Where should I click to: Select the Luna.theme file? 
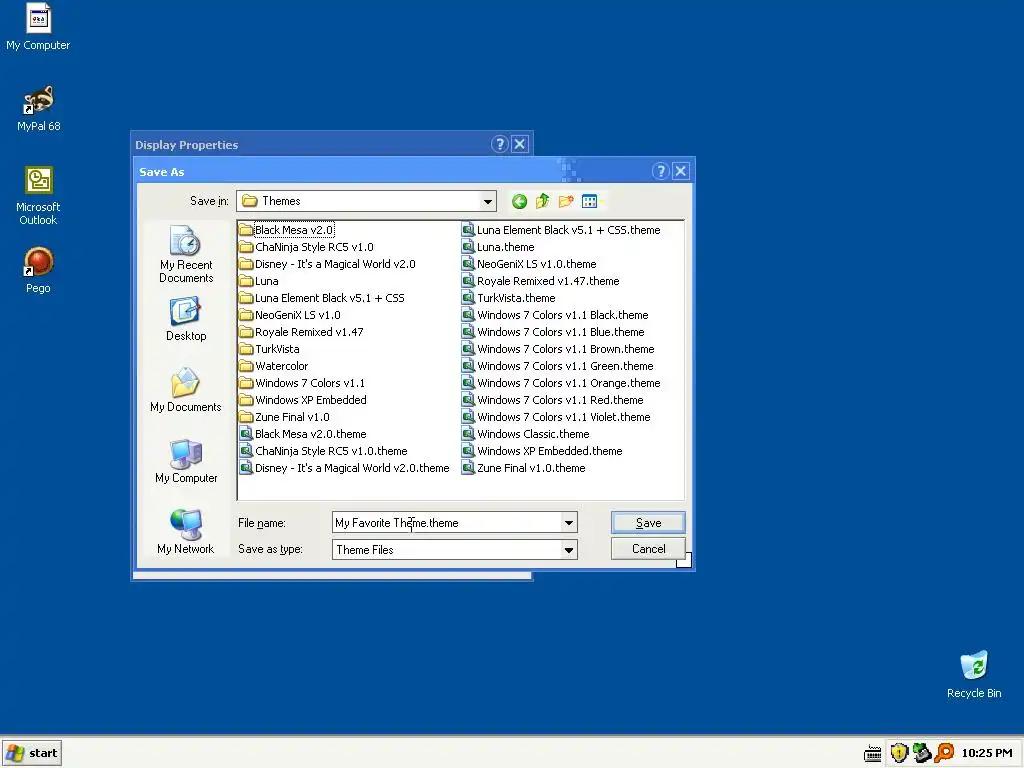click(x=498, y=247)
